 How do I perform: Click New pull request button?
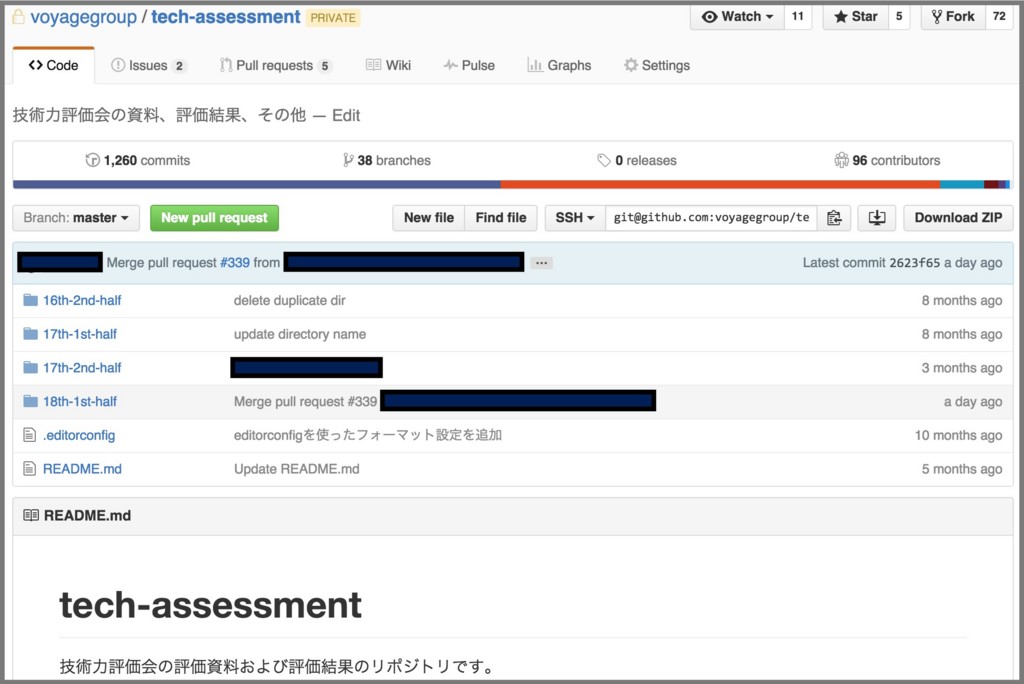point(214,218)
